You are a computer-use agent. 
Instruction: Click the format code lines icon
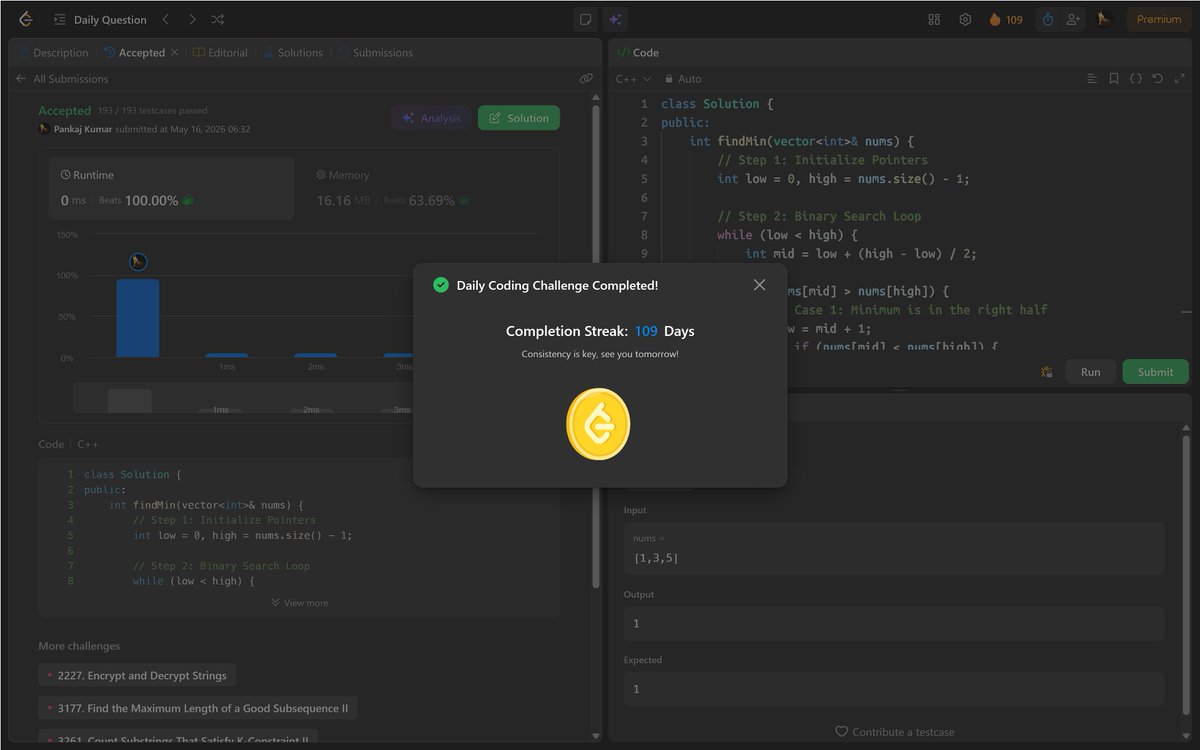point(1092,79)
